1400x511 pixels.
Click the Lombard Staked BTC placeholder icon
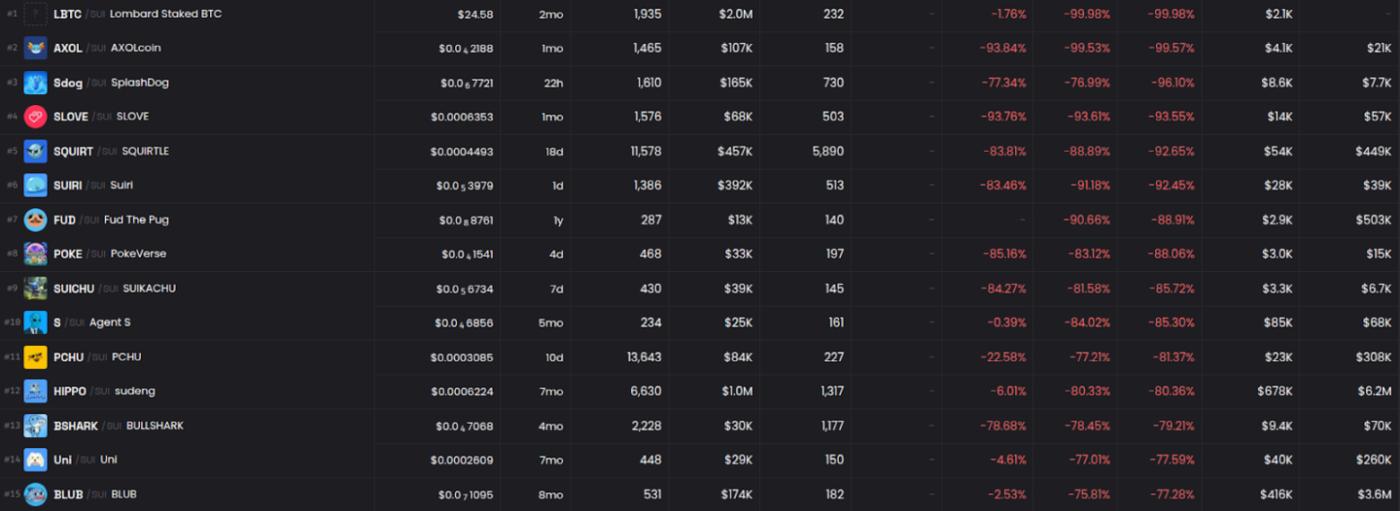[35, 14]
